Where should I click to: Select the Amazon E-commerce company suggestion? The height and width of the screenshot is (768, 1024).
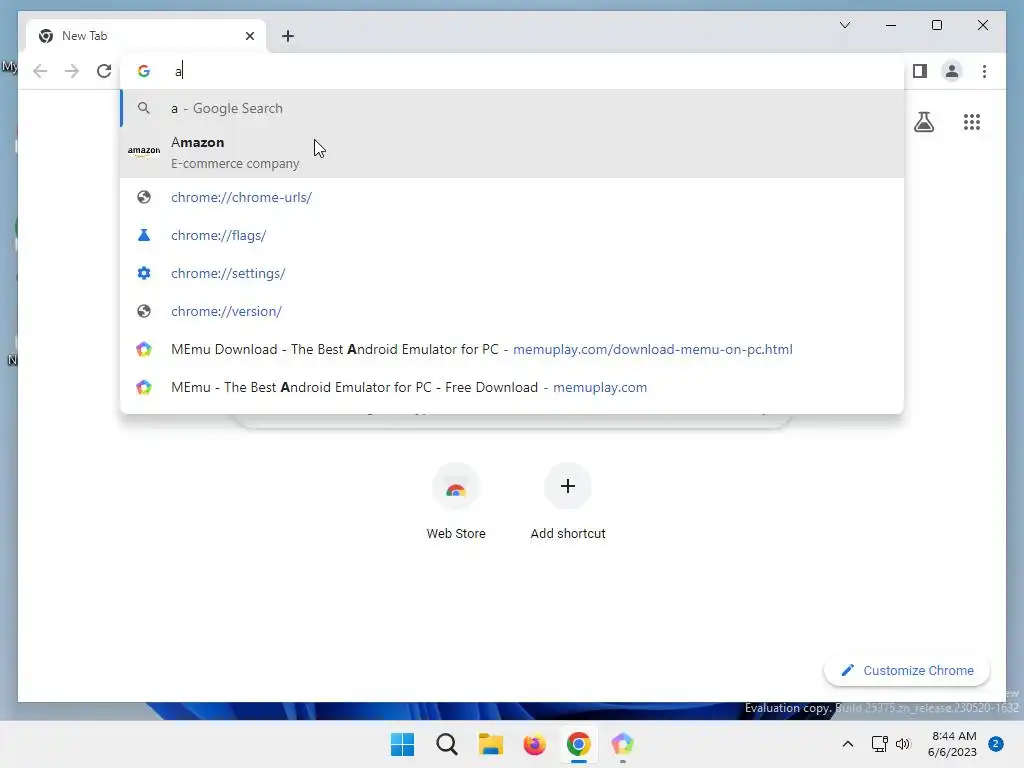512,152
